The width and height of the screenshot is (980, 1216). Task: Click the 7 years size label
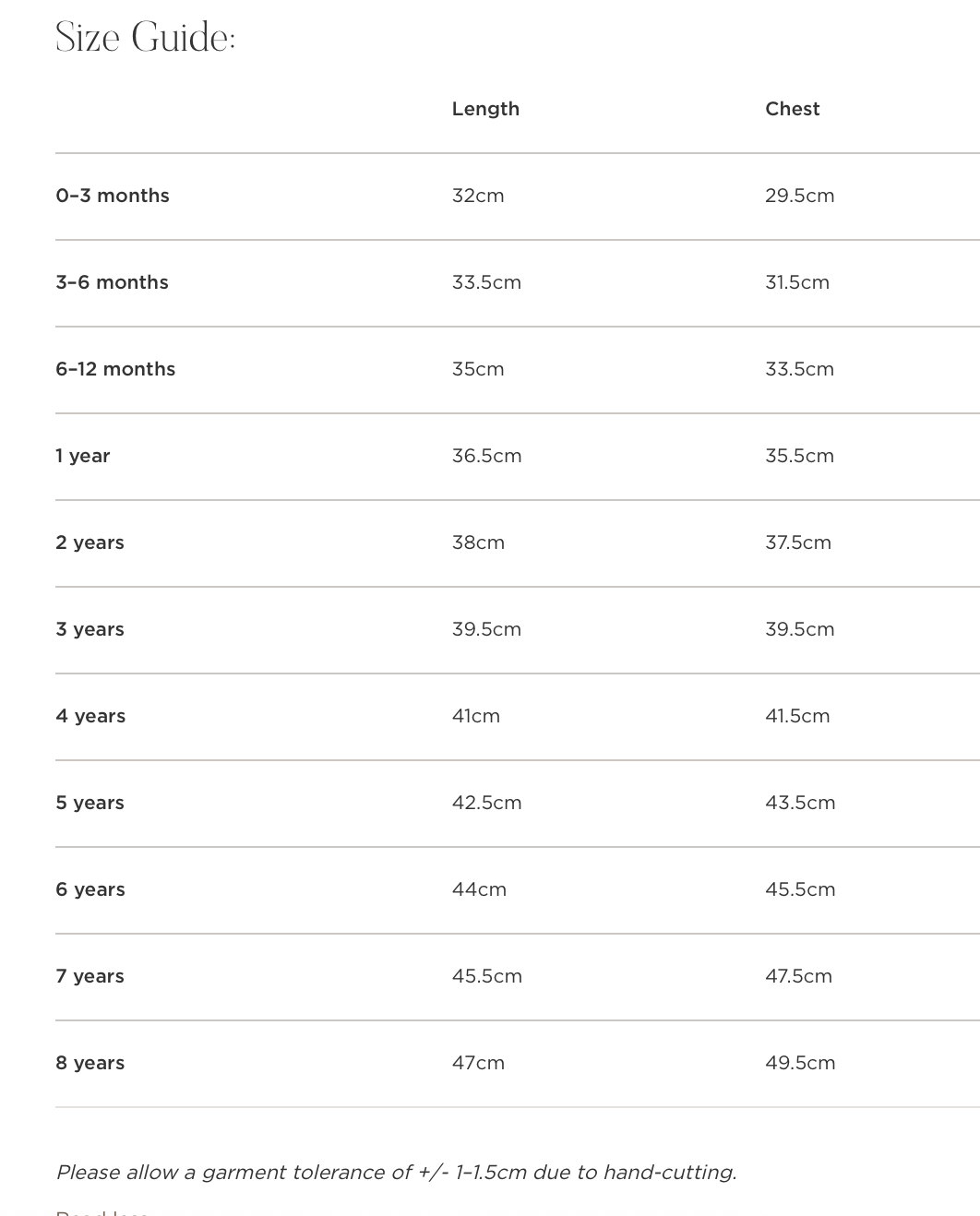(x=90, y=976)
